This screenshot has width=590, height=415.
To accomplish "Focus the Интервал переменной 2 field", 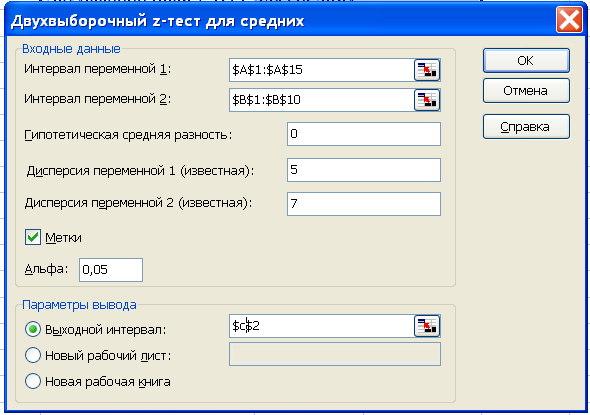I will pos(322,100).
